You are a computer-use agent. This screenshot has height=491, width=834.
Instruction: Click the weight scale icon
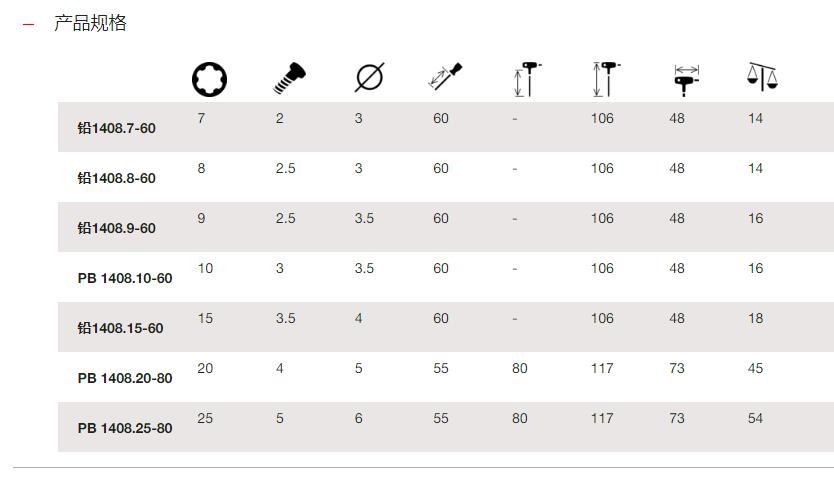click(762, 77)
